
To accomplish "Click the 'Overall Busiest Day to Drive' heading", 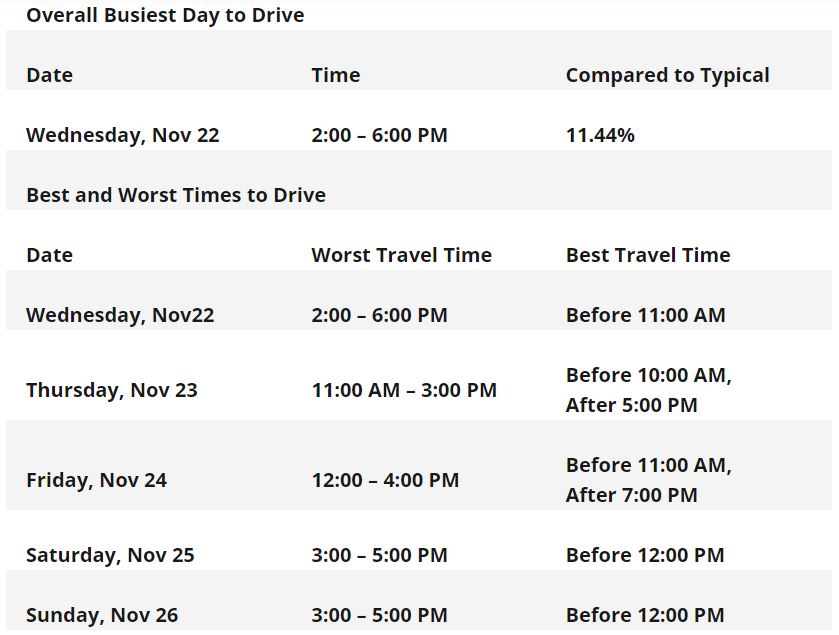I will pyautogui.click(x=165, y=15).
